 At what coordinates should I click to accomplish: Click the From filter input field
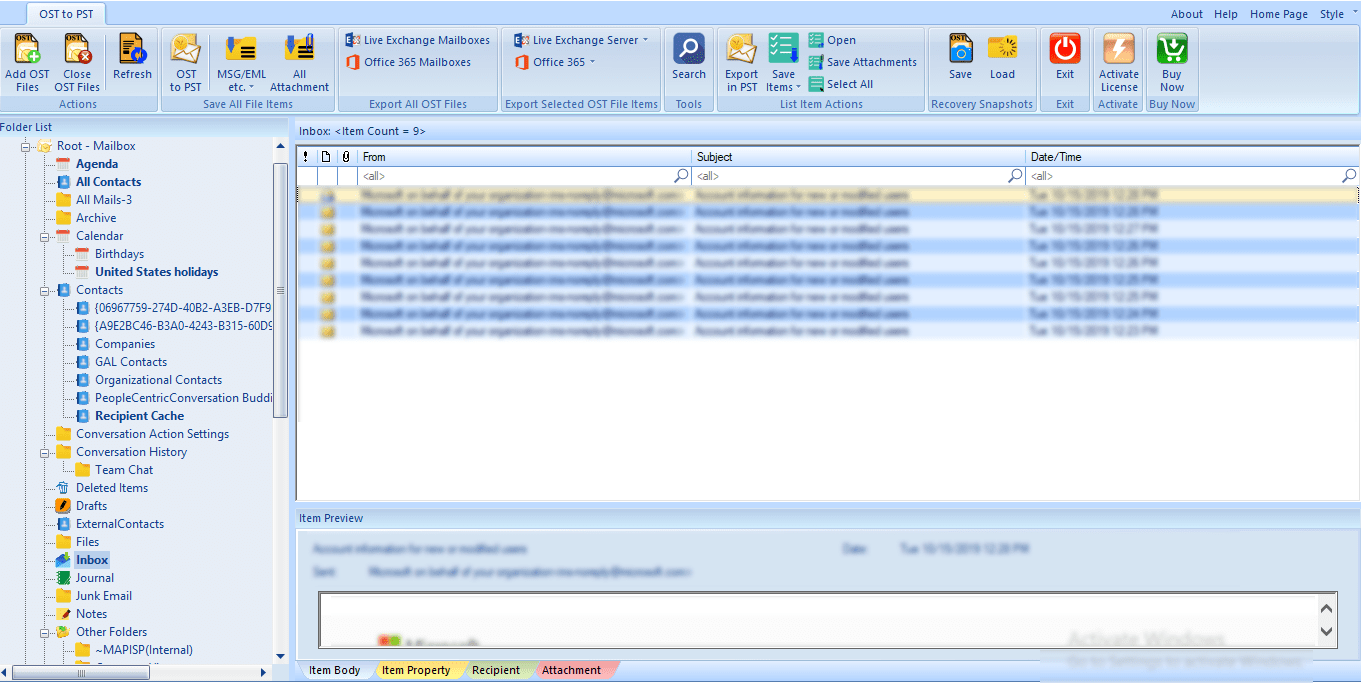point(524,176)
